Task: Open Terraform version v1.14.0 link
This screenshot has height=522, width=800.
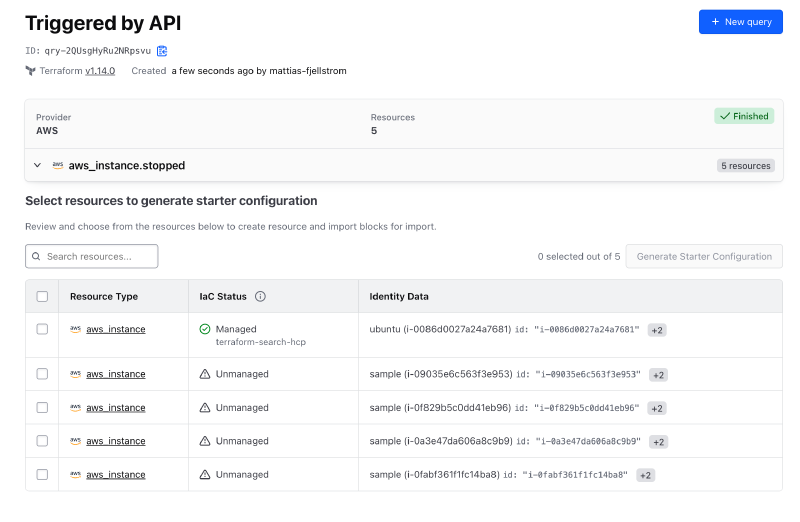Action: [100, 71]
